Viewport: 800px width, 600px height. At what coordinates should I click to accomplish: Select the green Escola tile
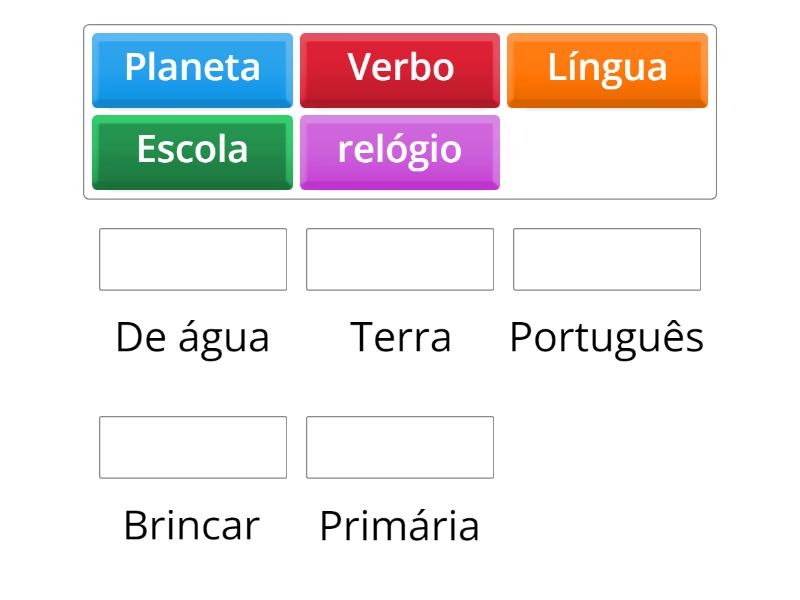[192, 151]
